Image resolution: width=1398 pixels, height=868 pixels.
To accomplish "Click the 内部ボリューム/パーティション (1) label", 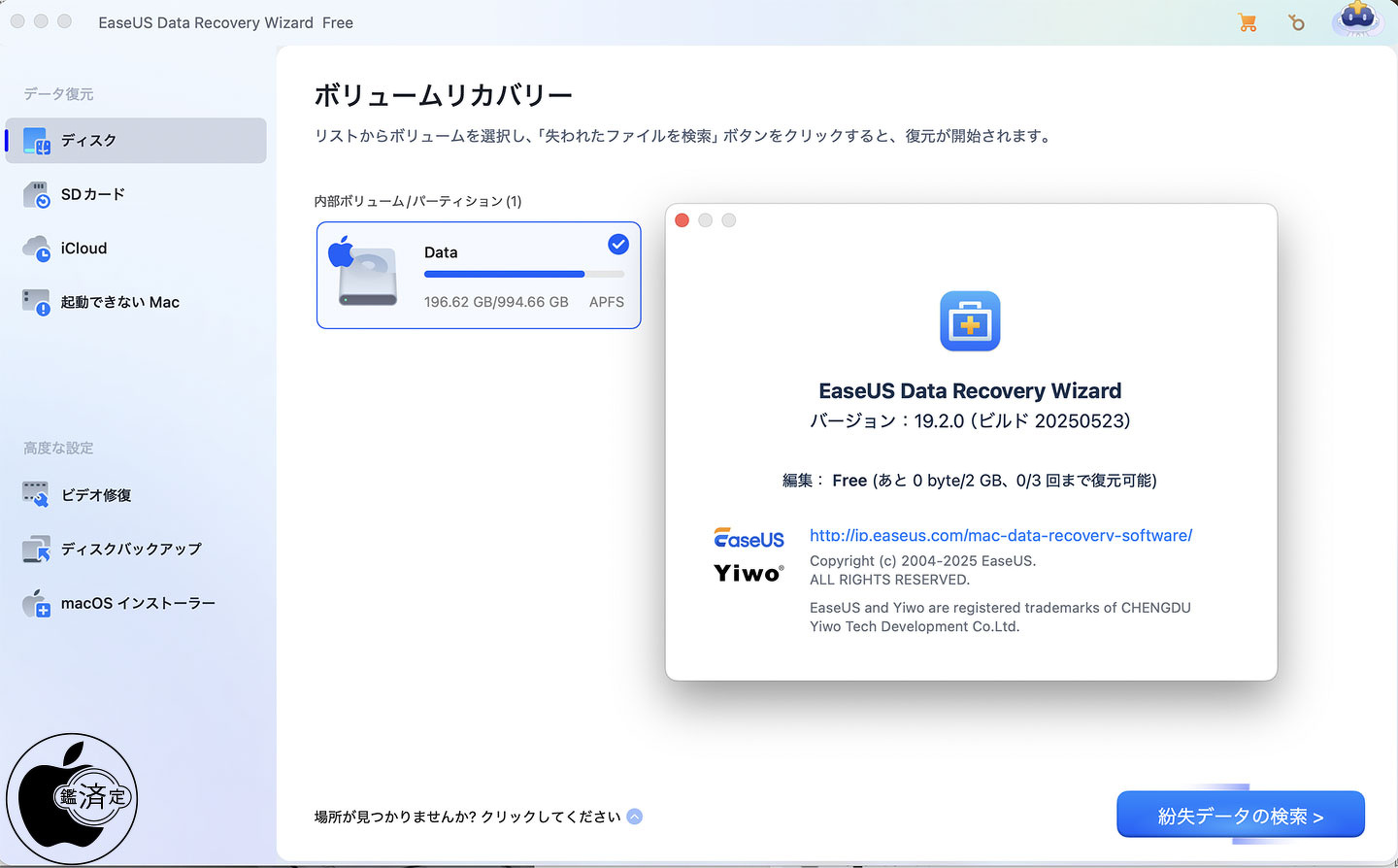I will point(418,201).
